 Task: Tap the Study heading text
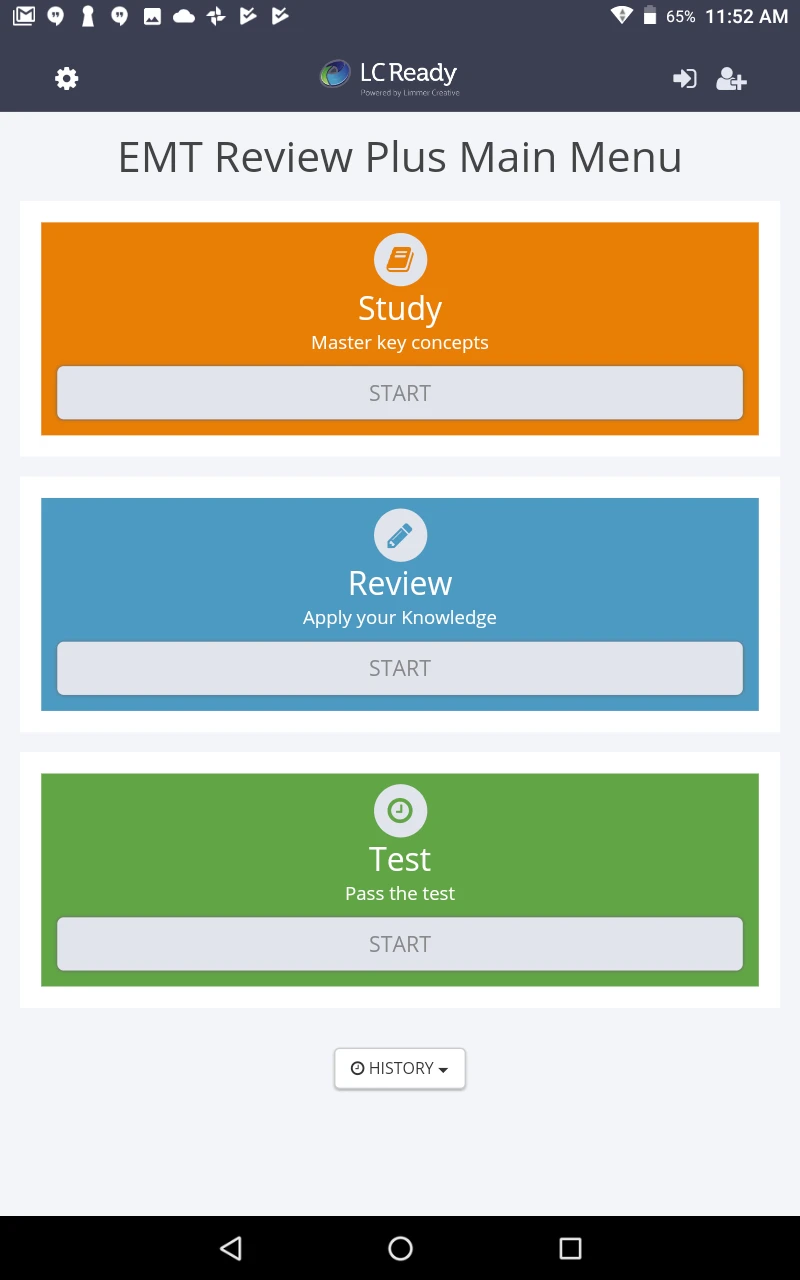[400, 308]
